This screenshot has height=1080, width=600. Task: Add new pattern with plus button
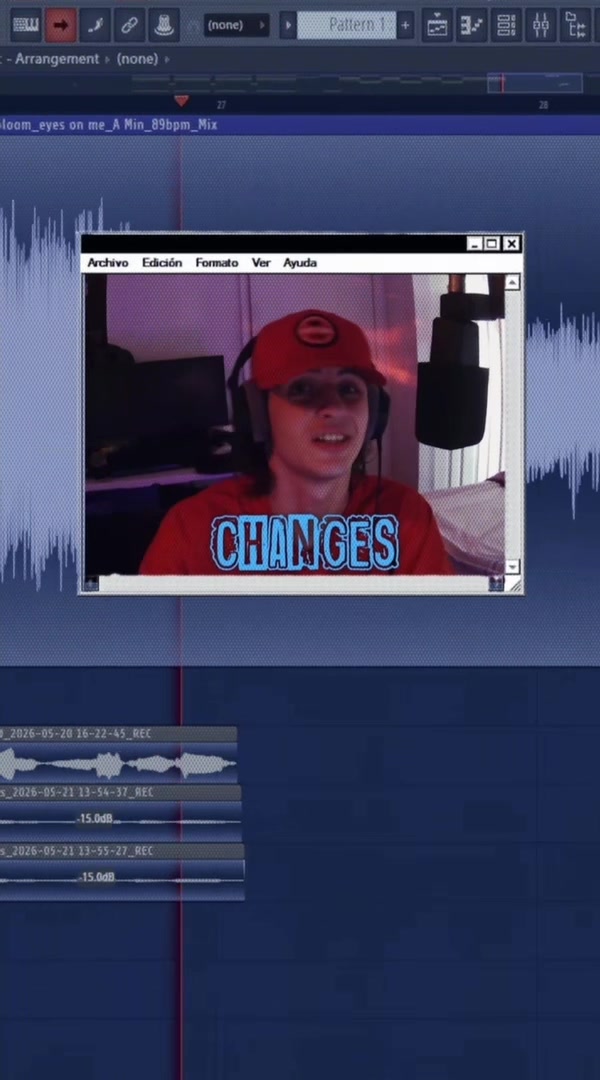pos(405,25)
